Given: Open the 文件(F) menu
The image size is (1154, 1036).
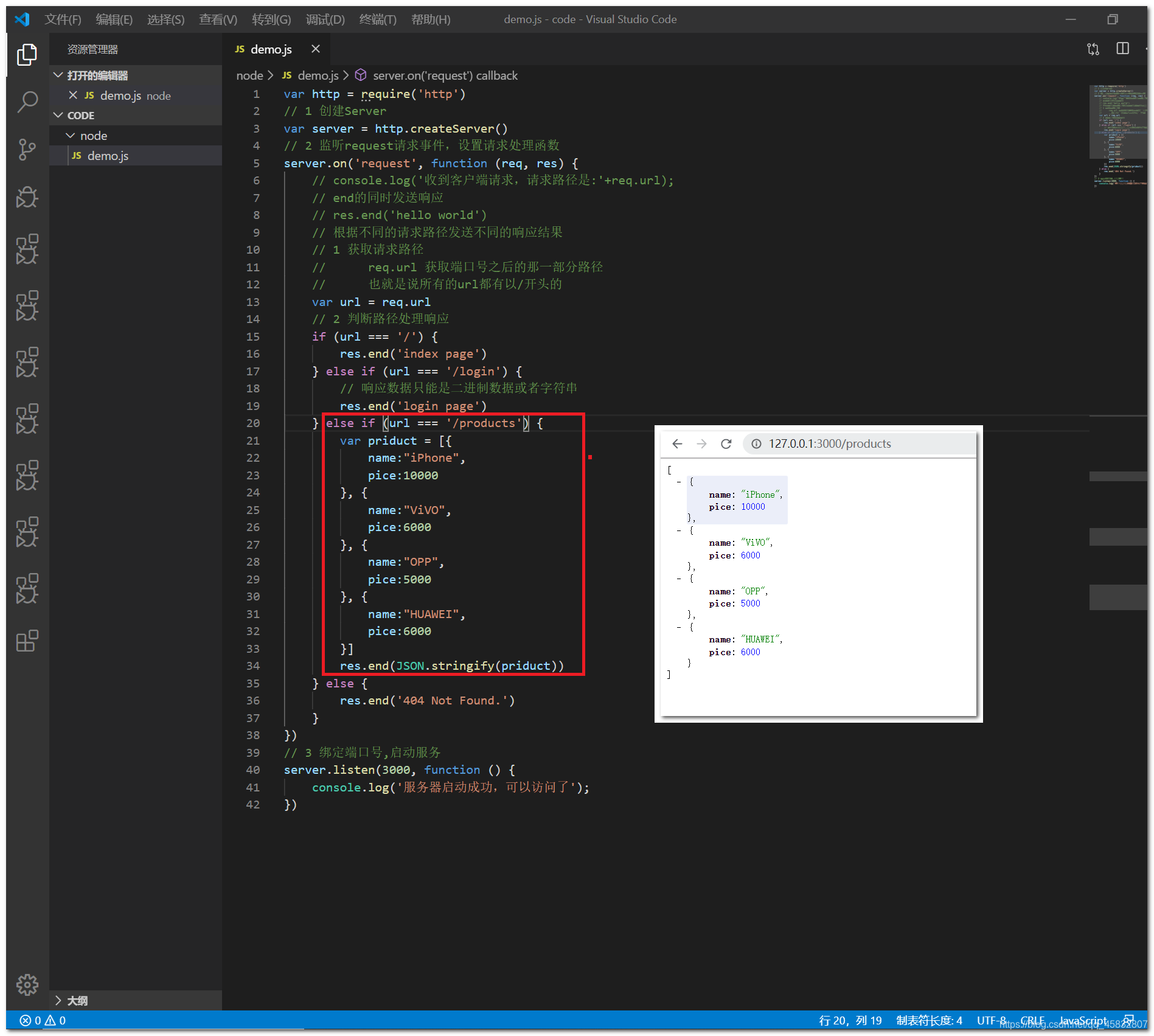Looking at the screenshot, I should click(x=63, y=19).
